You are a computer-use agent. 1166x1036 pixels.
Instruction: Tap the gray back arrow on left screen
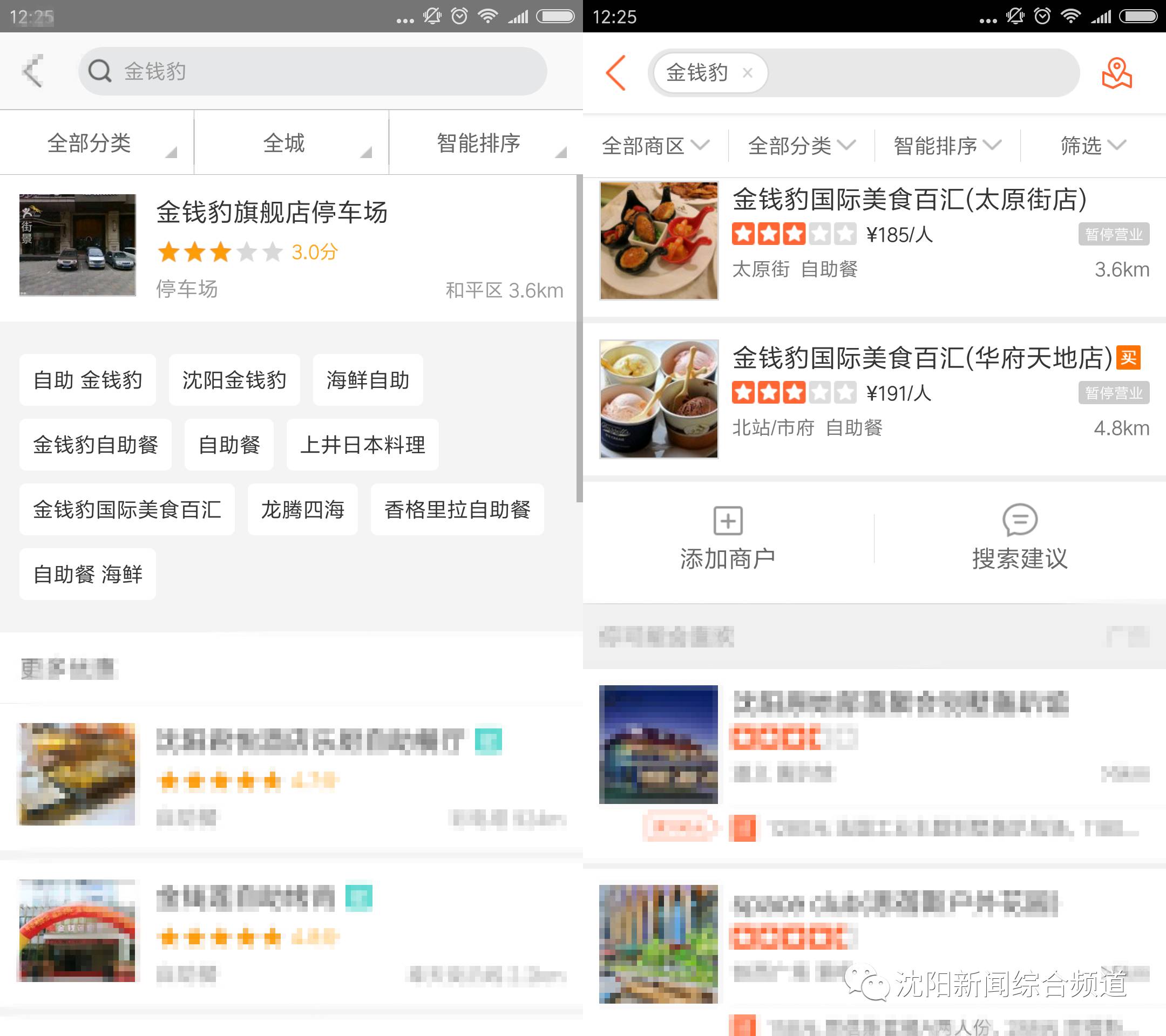point(33,71)
